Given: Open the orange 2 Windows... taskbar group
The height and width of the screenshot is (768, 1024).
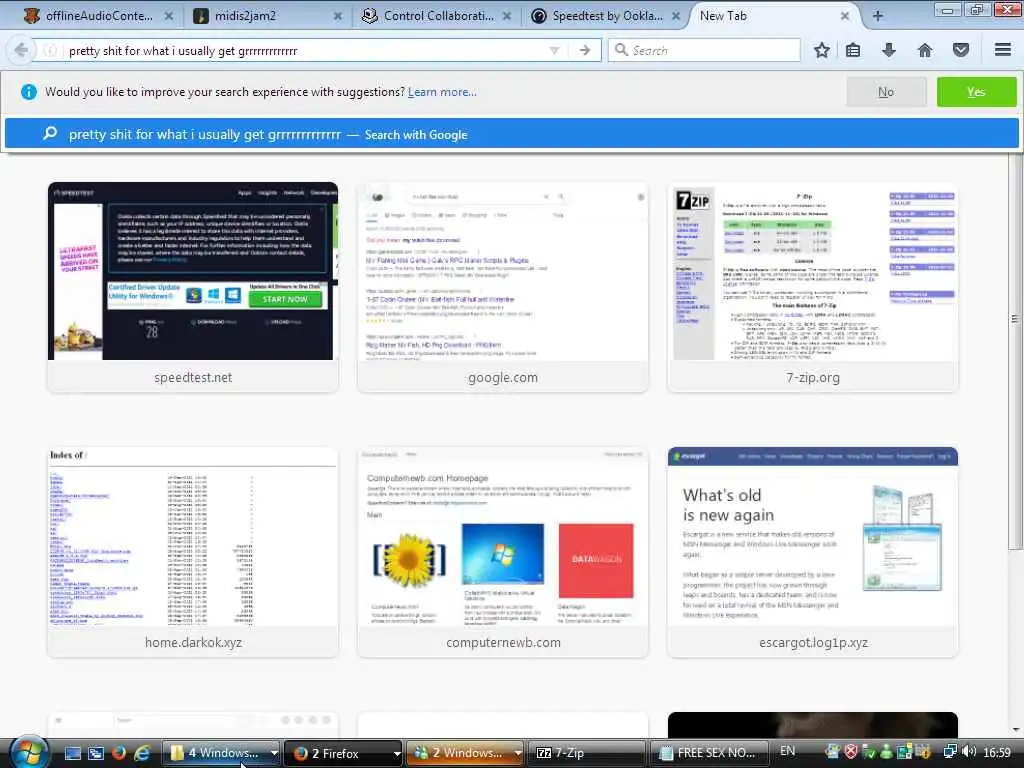Looking at the screenshot, I should click(460, 753).
